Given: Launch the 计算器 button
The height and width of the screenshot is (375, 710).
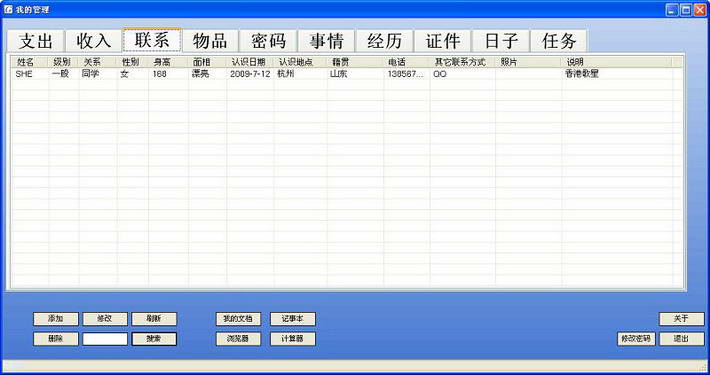Looking at the screenshot, I should click(293, 339).
